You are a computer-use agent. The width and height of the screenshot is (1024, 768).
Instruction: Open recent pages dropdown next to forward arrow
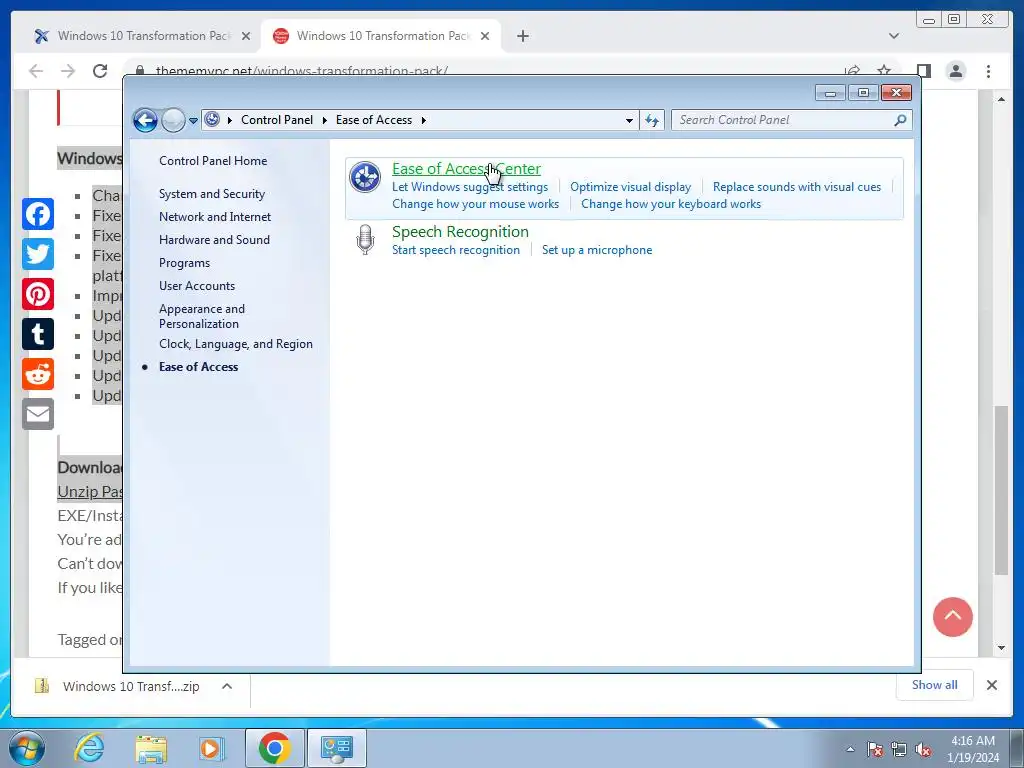coord(193,120)
